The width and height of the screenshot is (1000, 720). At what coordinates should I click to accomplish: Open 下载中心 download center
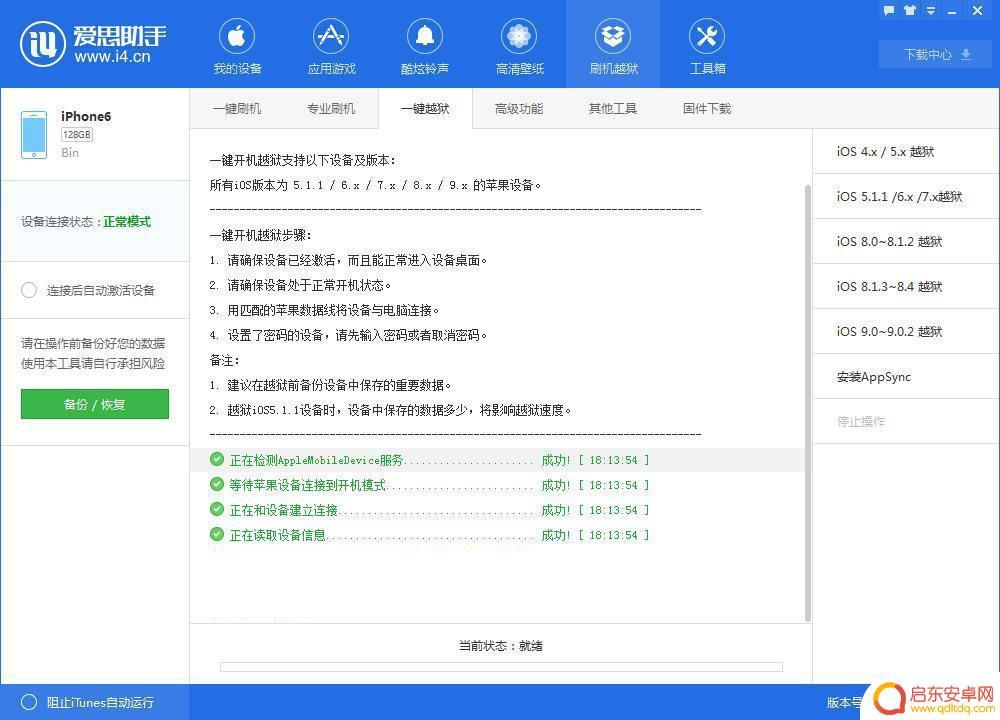936,54
